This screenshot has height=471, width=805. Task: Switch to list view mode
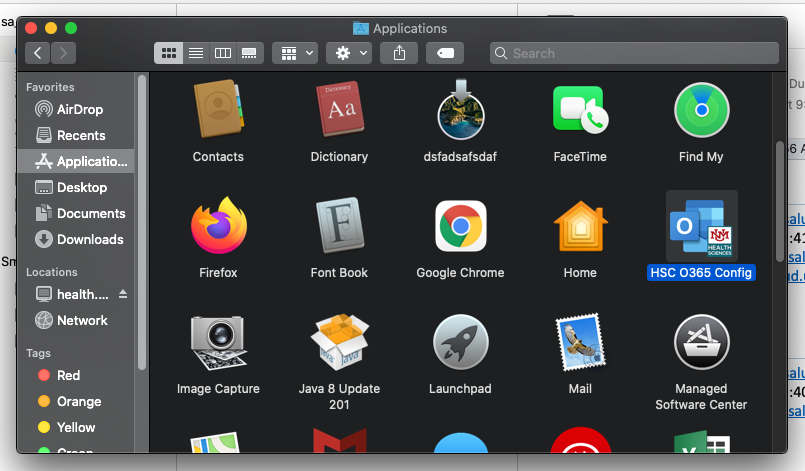(x=196, y=53)
